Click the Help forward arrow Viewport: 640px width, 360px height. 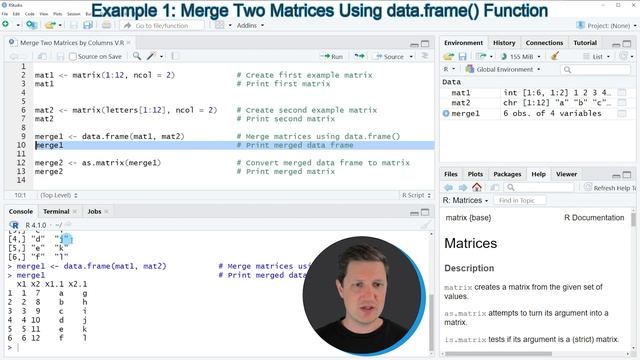point(463,187)
